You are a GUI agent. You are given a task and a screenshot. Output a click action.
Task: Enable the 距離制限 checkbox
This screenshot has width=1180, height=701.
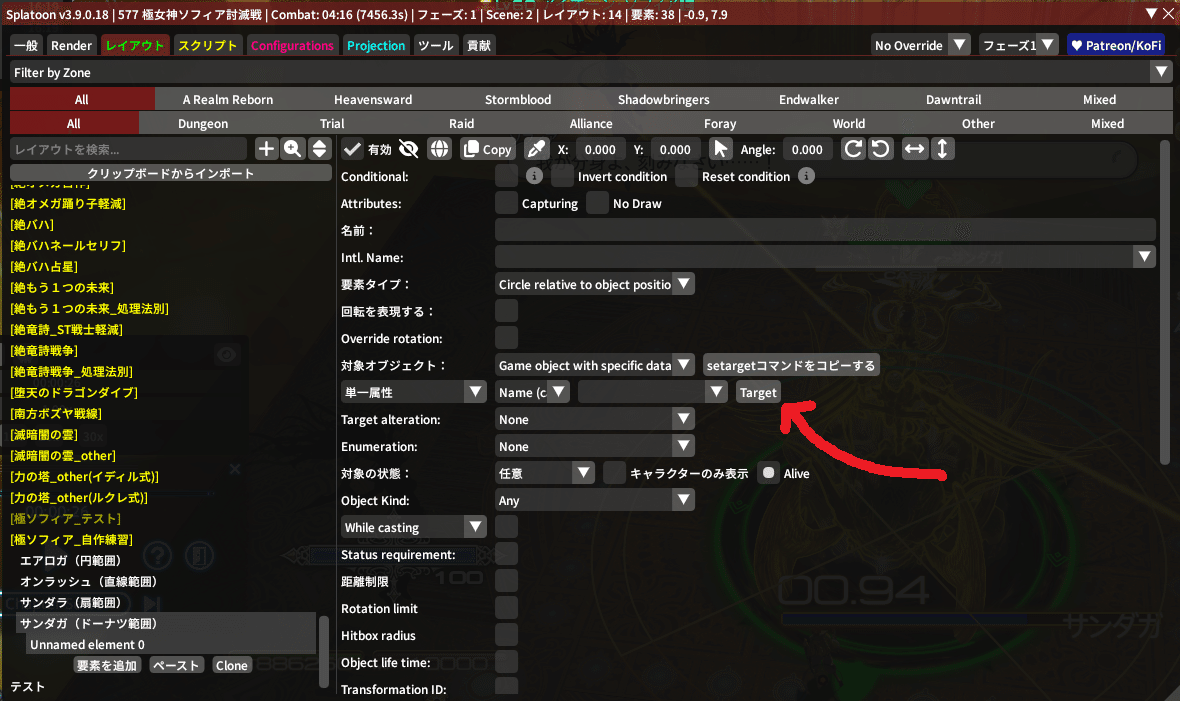506,581
